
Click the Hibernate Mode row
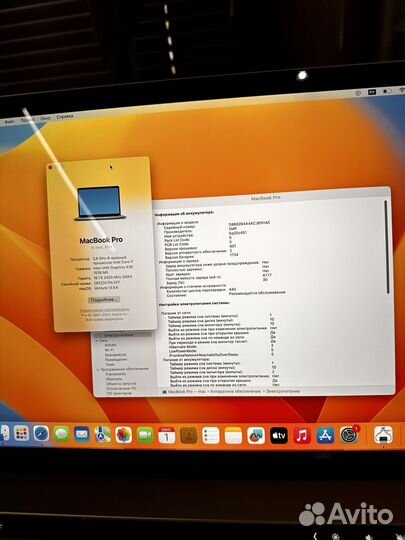220,346
